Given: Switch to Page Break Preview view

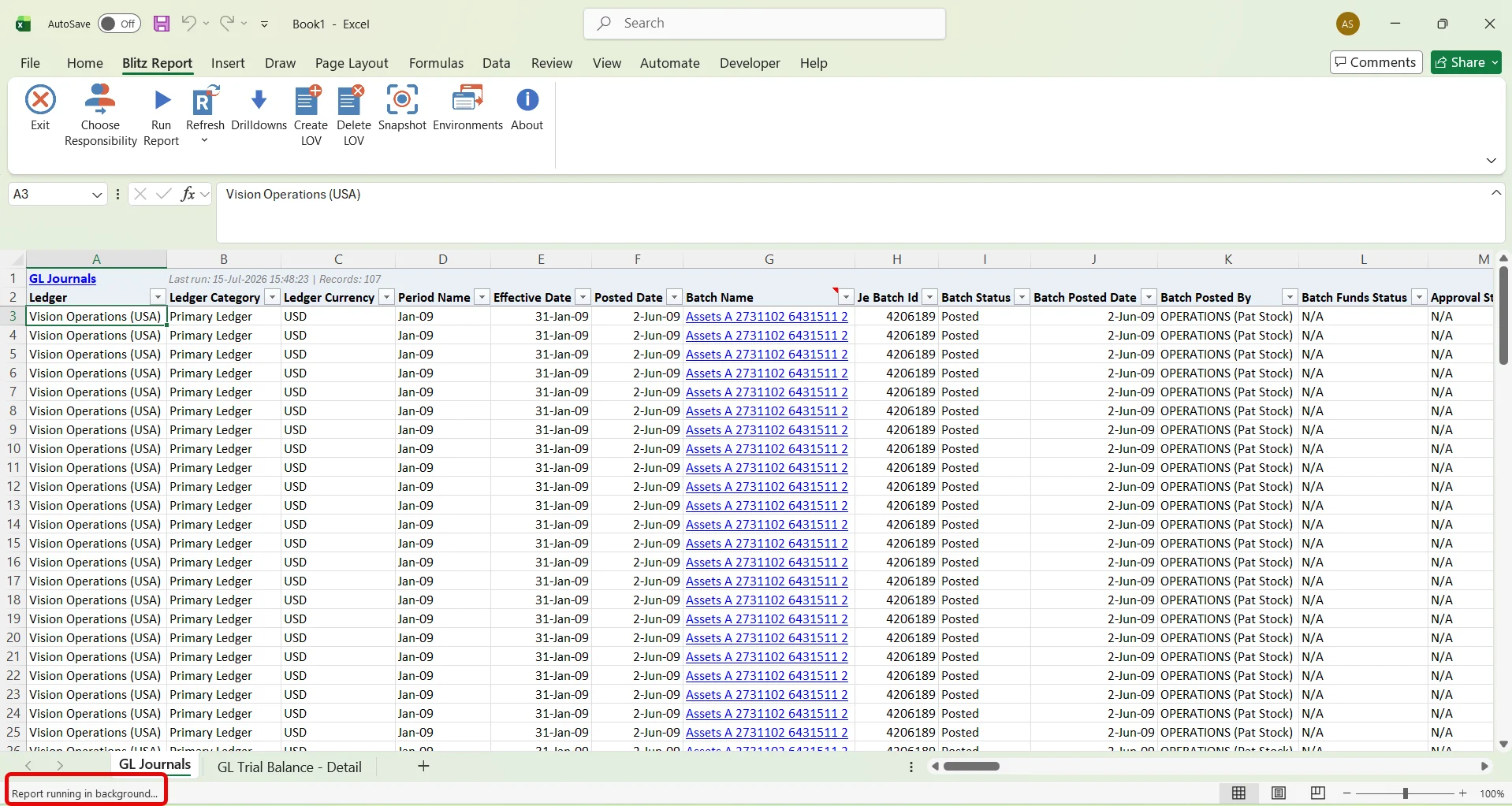Looking at the screenshot, I should [1318, 793].
